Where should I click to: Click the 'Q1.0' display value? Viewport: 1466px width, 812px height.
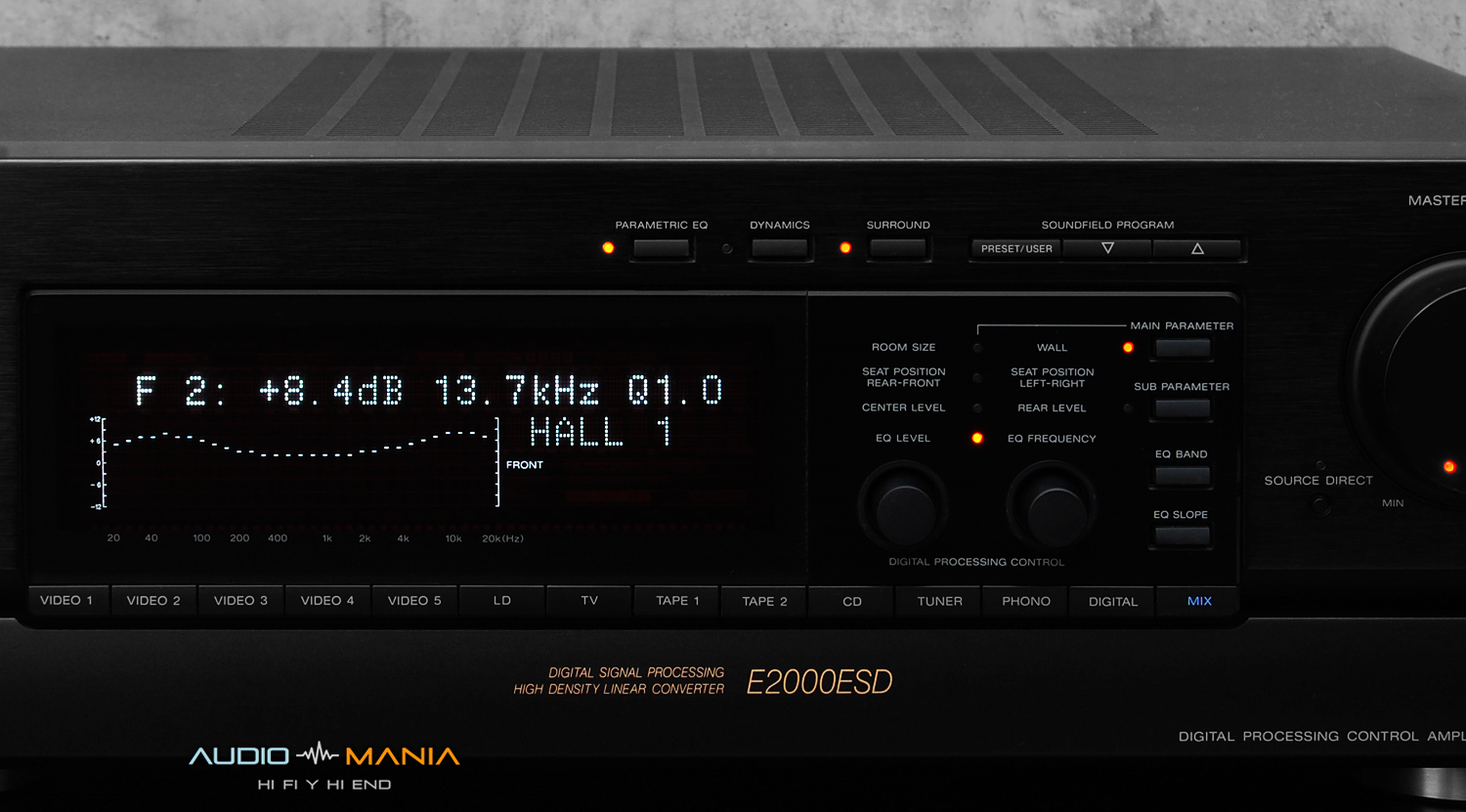pyautogui.click(x=675, y=391)
